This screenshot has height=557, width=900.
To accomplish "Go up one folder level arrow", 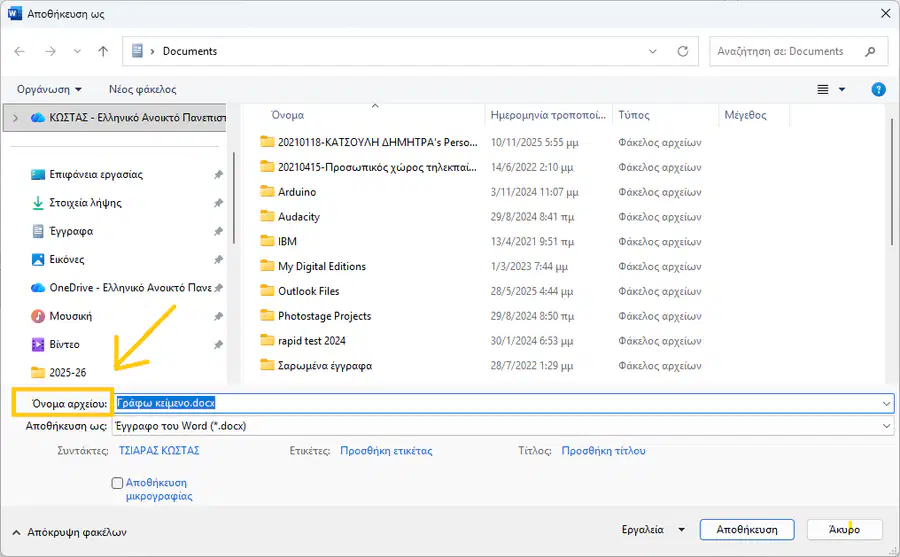I will coord(103,51).
